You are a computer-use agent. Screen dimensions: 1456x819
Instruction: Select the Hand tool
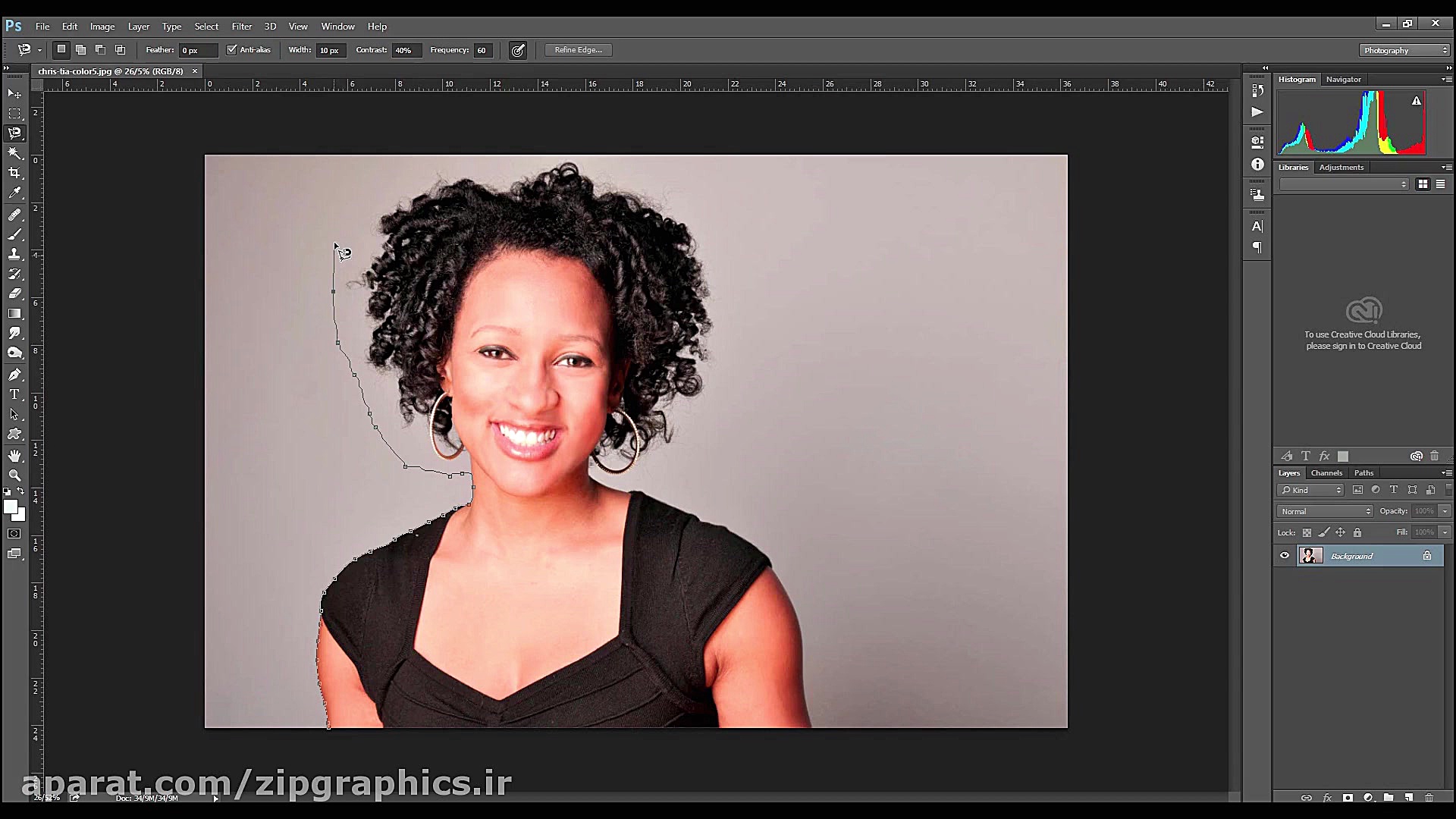coord(14,455)
